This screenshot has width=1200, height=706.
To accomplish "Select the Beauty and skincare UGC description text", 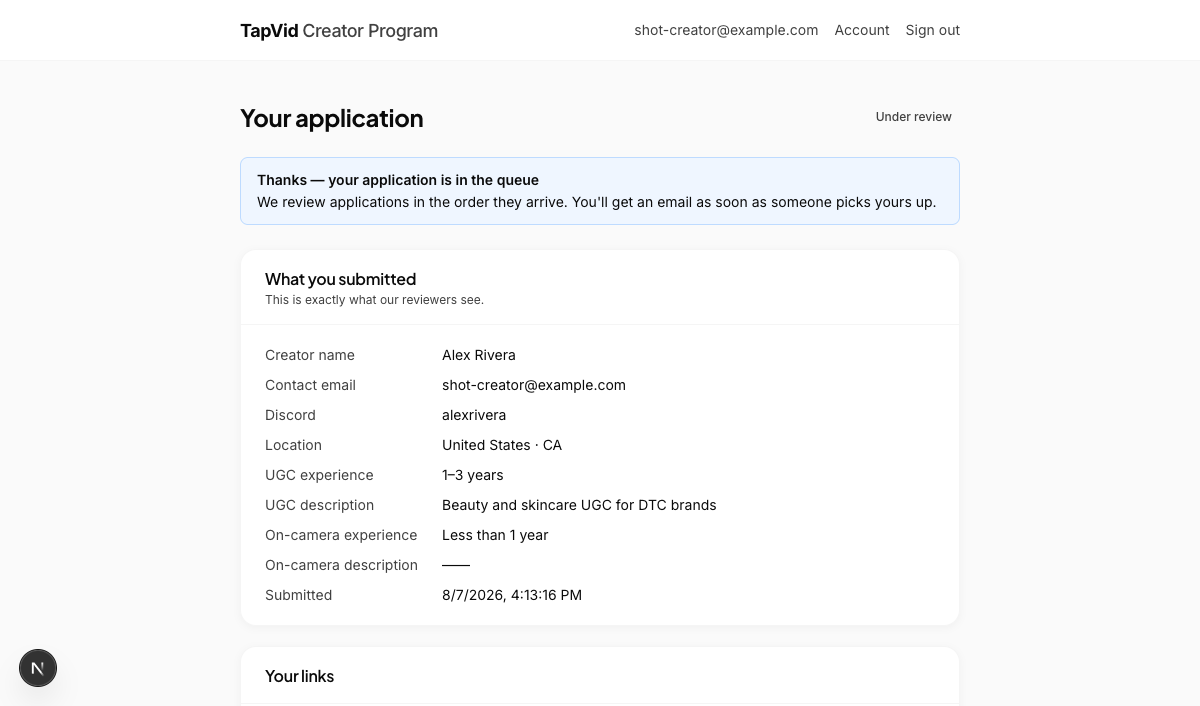I will [x=579, y=505].
